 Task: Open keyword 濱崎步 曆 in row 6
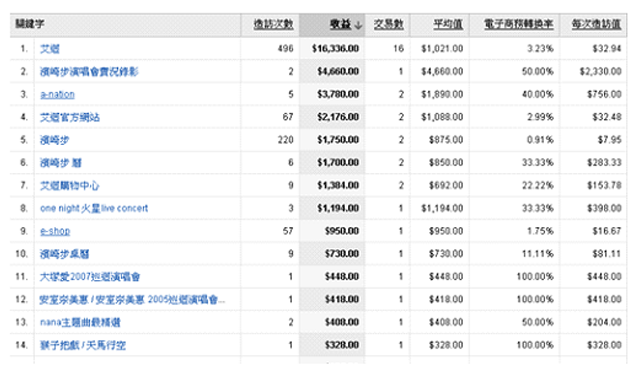61,163
